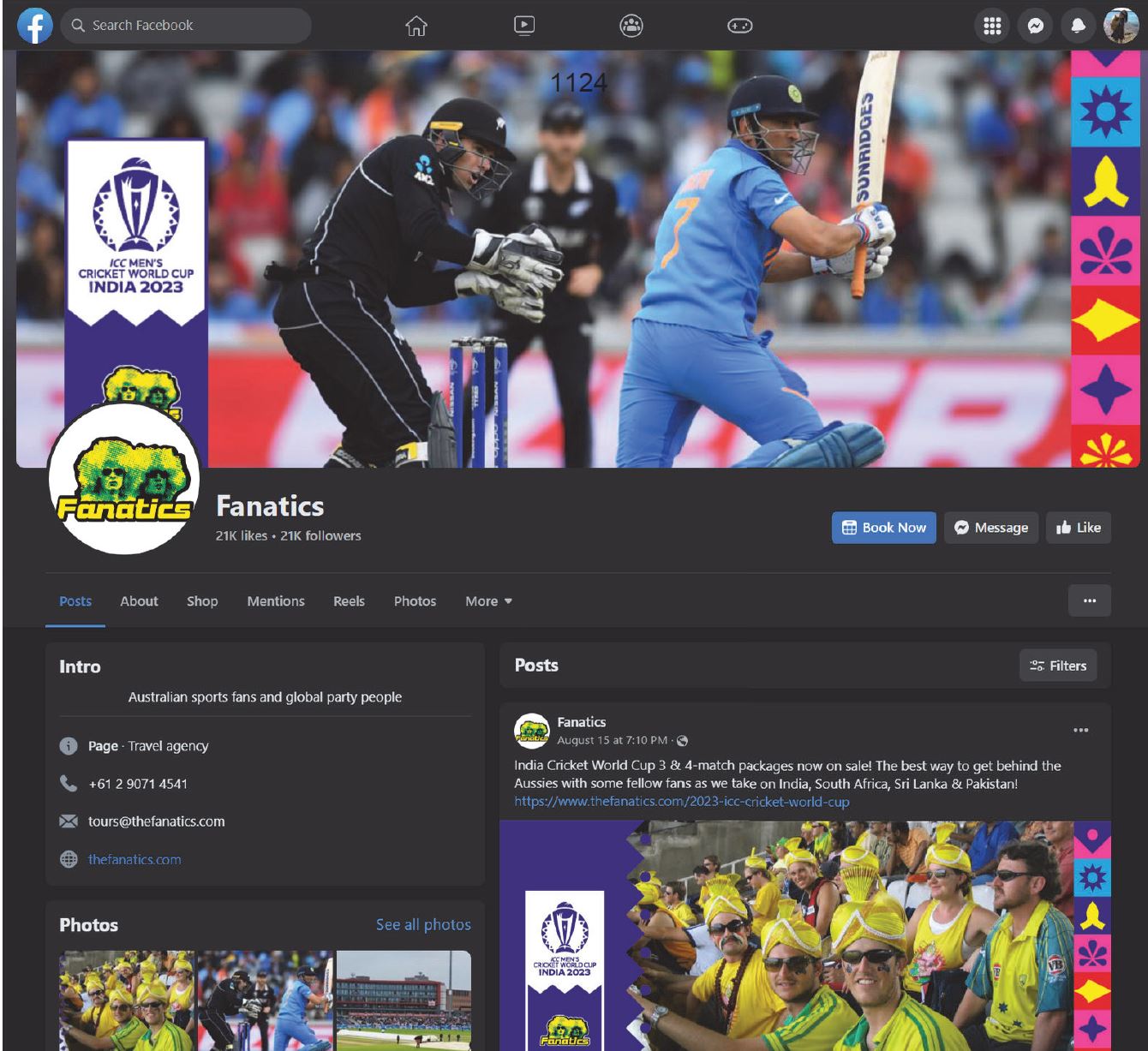Open the Messenger icon in top bar
The width and height of the screenshot is (1148, 1051).
(x=1035, y=26)
